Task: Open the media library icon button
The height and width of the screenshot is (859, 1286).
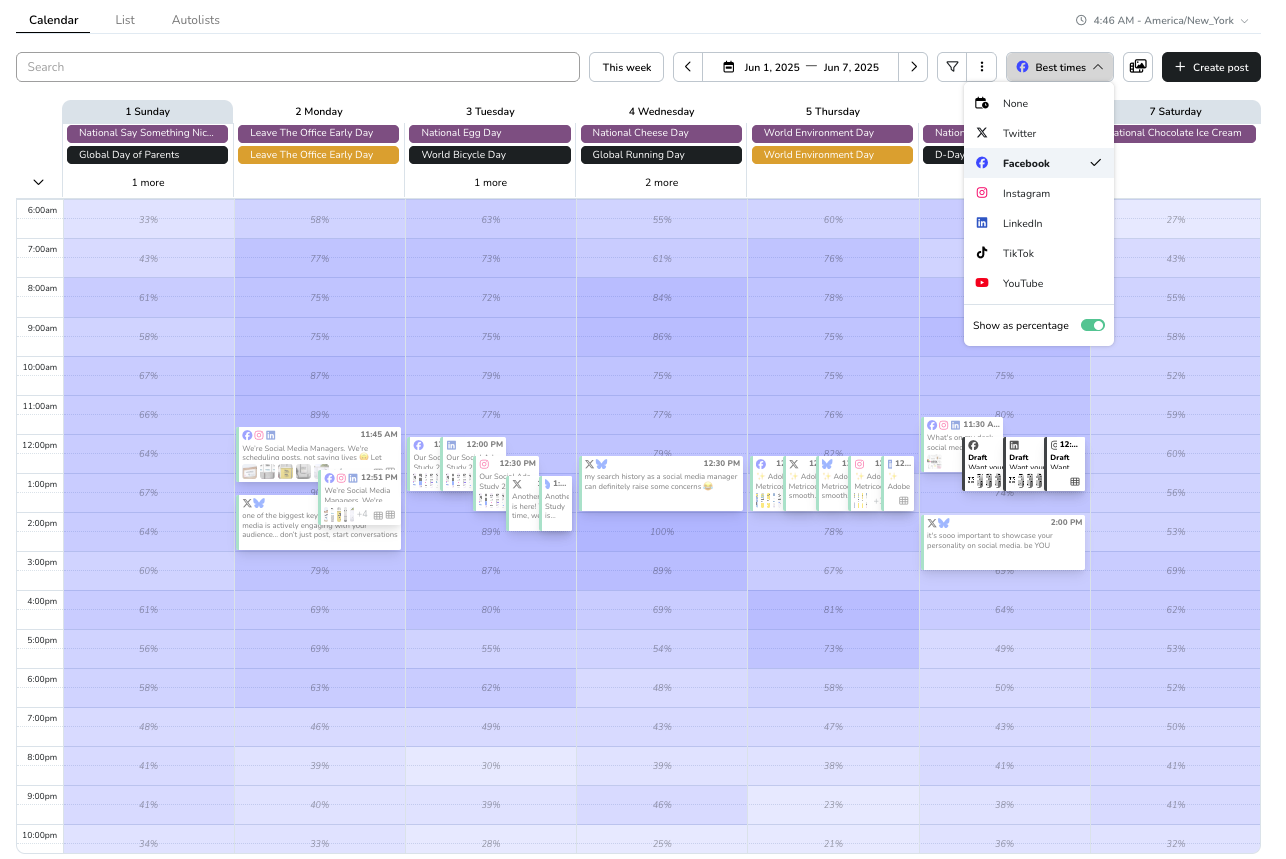Action: coord(1137,67)
